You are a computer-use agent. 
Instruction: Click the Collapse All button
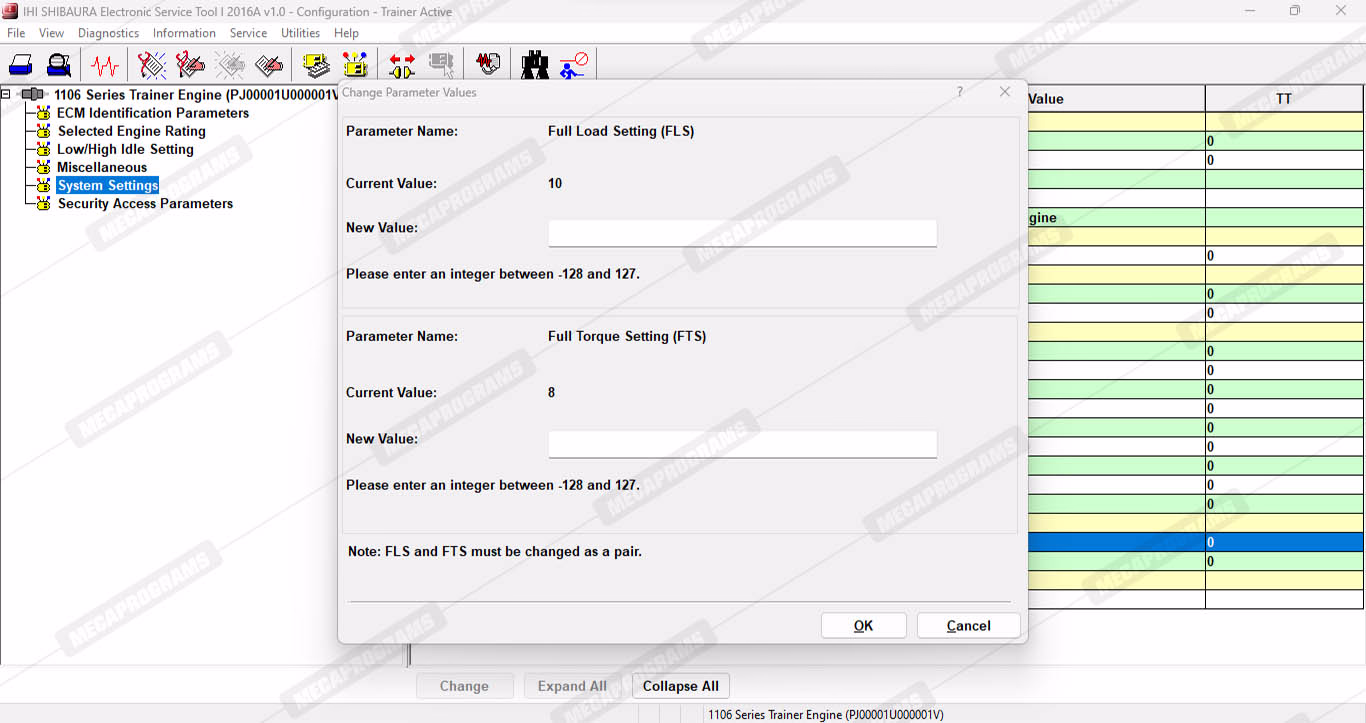680,686
